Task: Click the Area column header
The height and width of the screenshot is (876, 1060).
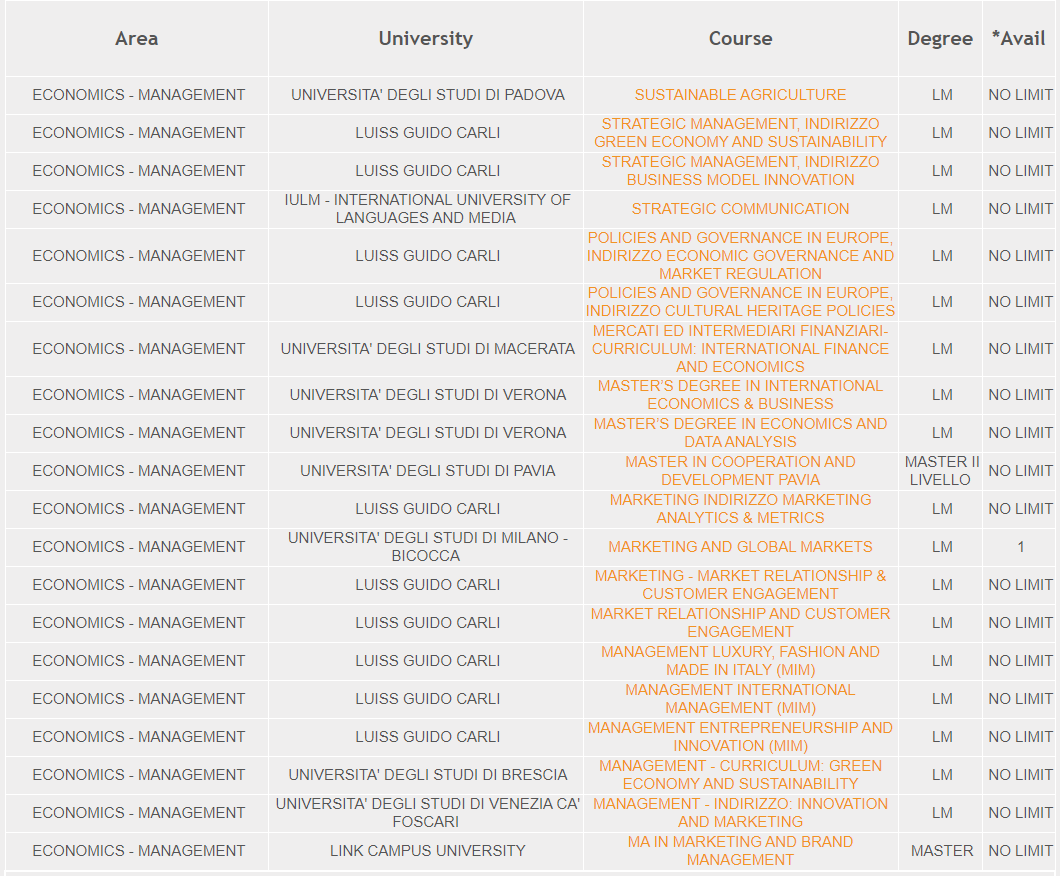Action: click(137, 39)
